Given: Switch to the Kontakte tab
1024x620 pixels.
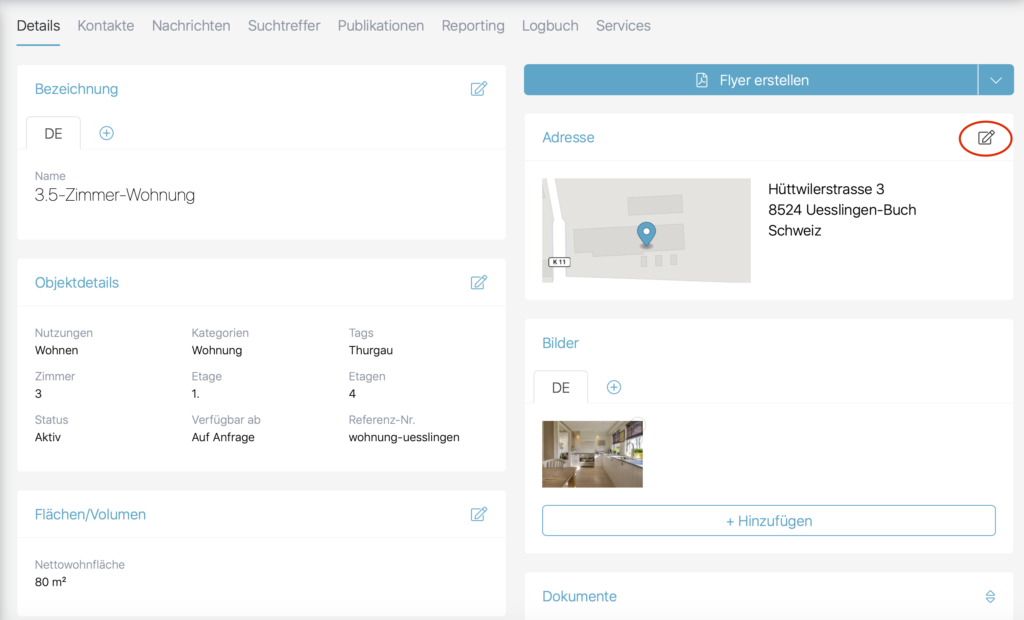Looking at the screenshot, I should 105,26.
